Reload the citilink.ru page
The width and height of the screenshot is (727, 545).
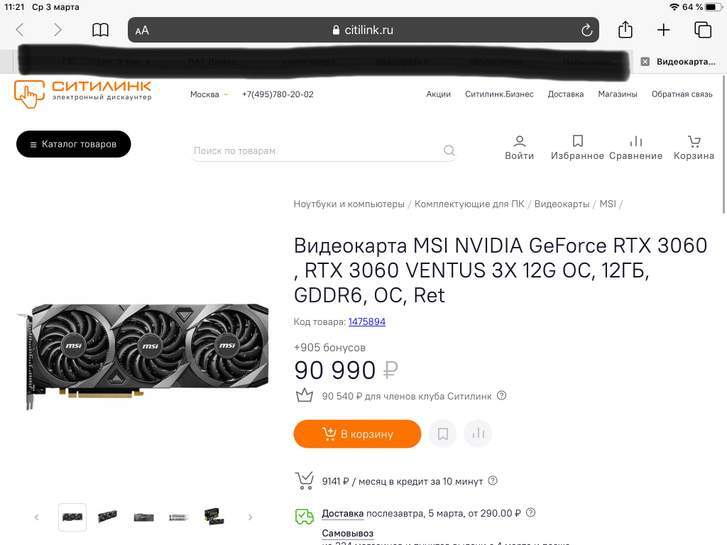[587, 30]
